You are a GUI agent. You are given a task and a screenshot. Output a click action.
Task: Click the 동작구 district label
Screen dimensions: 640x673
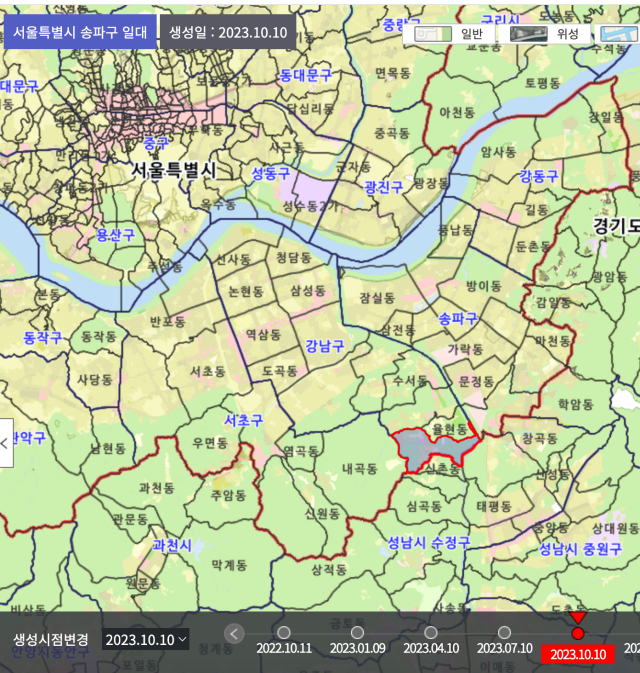pos(42,337)
